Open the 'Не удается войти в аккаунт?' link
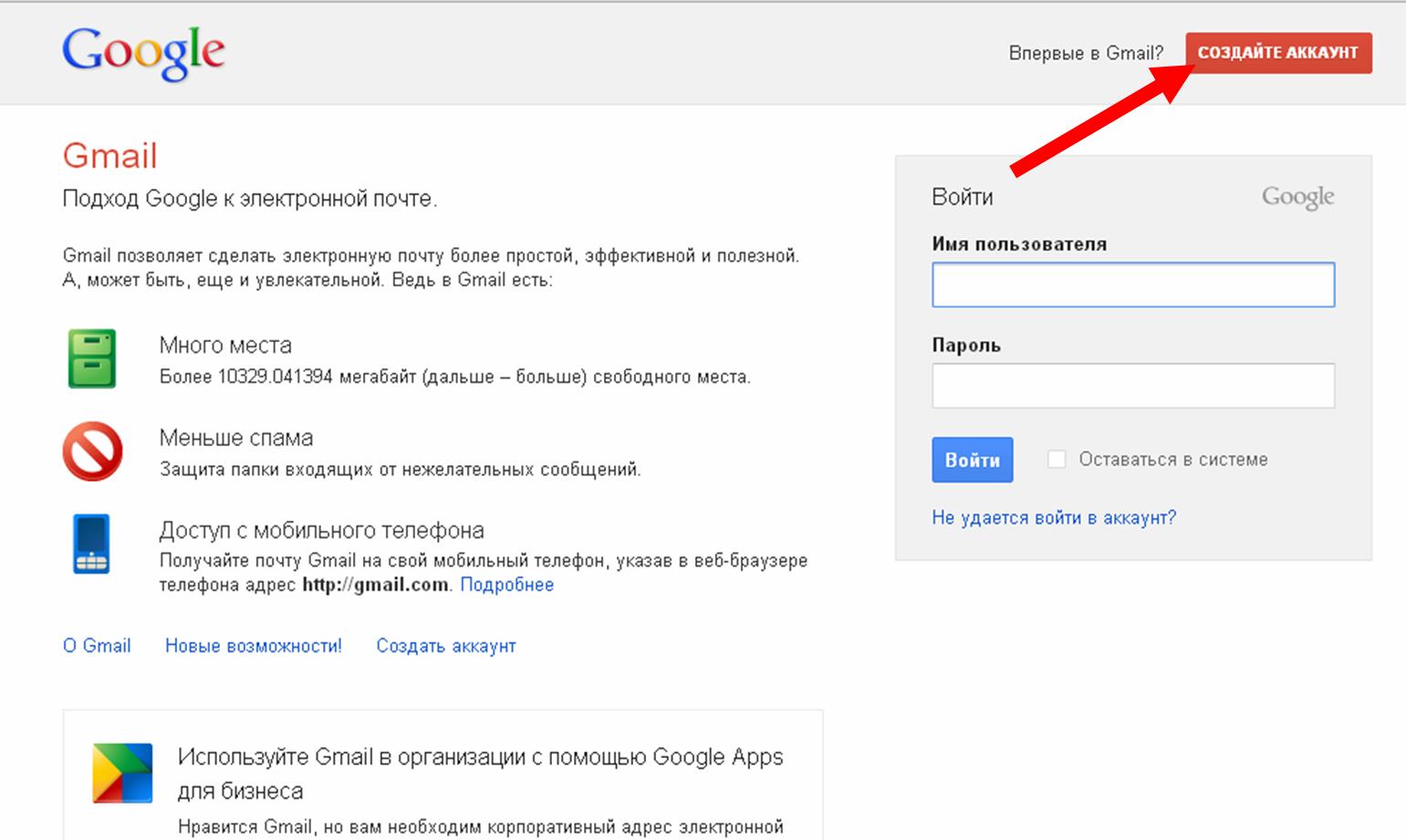The width and height of the screenshot is (1406, 840). click(1054, 517)
